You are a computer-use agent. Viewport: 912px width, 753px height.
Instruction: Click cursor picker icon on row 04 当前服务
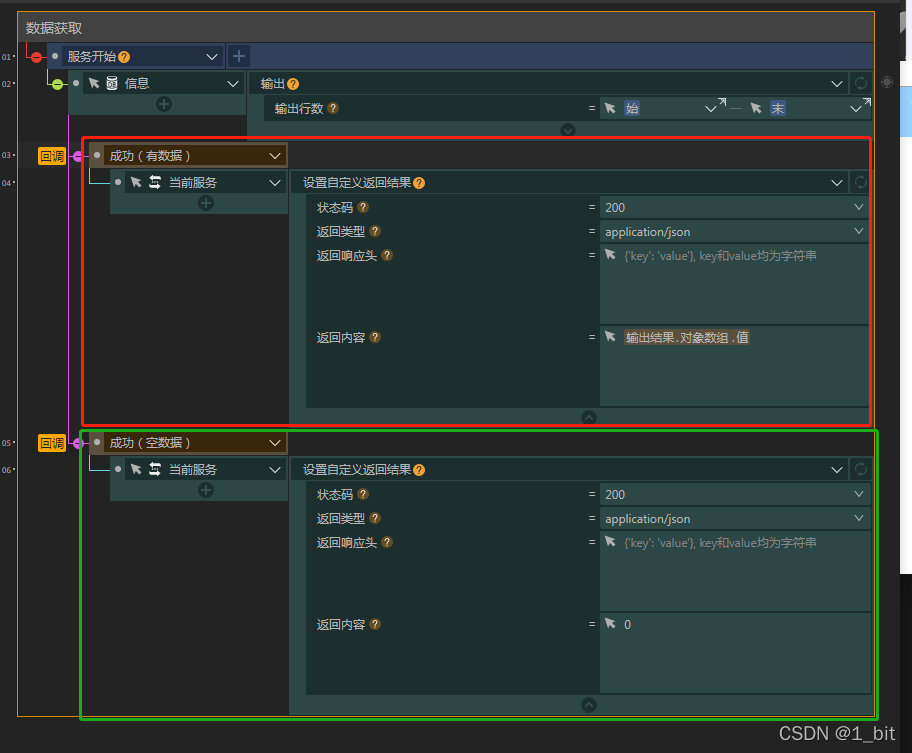[136, 183]
